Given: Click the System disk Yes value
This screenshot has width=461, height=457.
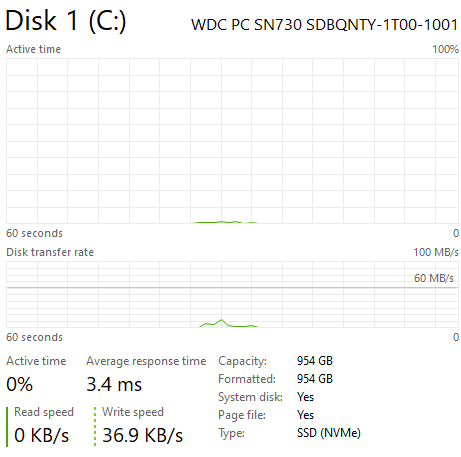Looking at the screenshot, I should click(x=305, y=397).
